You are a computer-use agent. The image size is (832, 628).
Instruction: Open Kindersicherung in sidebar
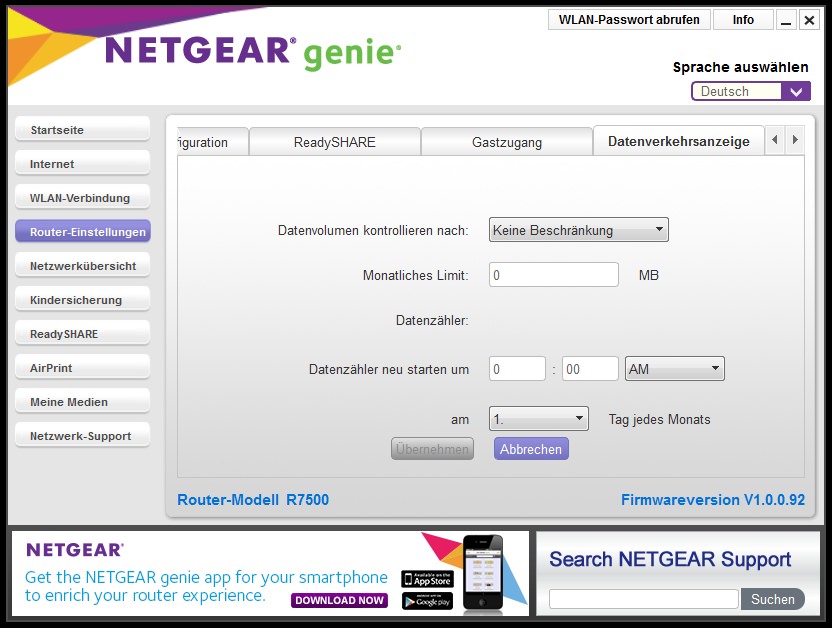(x=83, y=300)
